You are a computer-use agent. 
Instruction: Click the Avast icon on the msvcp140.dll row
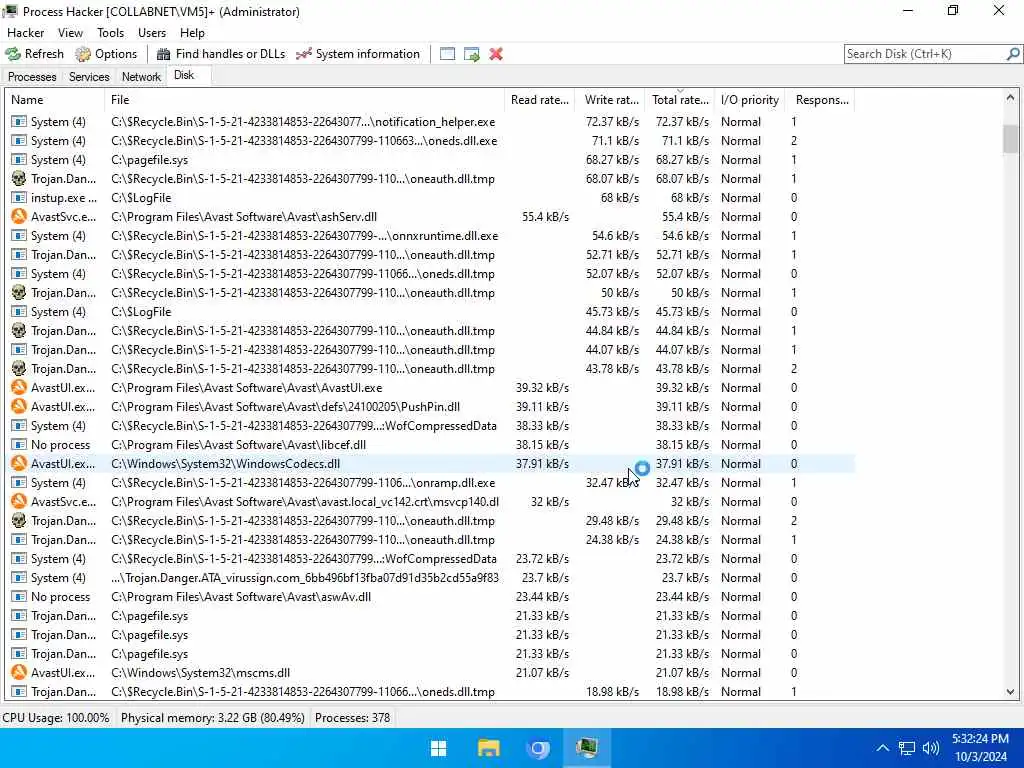coord(19,501)
